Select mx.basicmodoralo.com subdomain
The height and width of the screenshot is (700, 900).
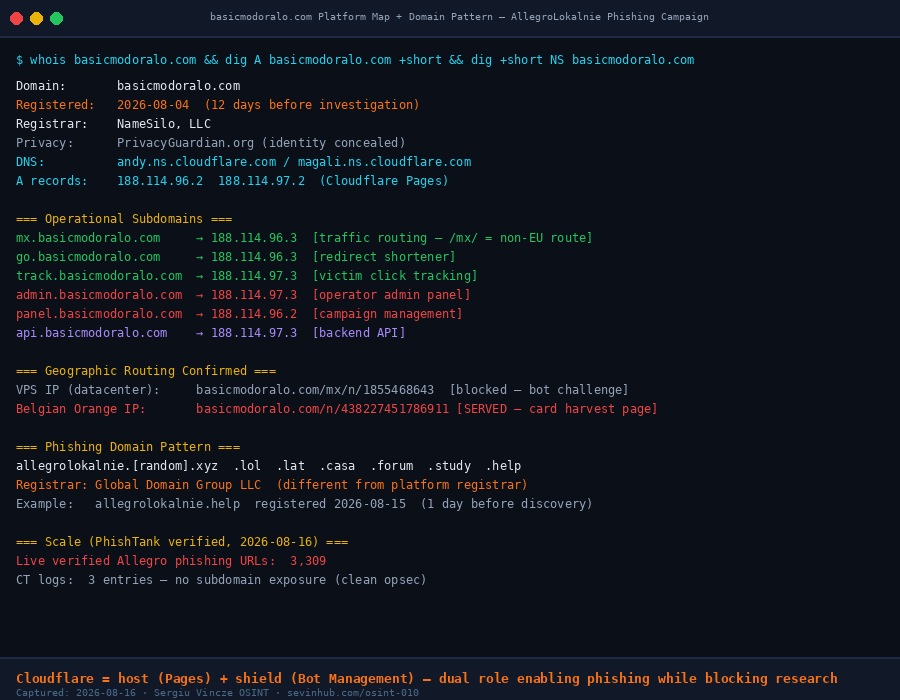(x=88, y=238)
